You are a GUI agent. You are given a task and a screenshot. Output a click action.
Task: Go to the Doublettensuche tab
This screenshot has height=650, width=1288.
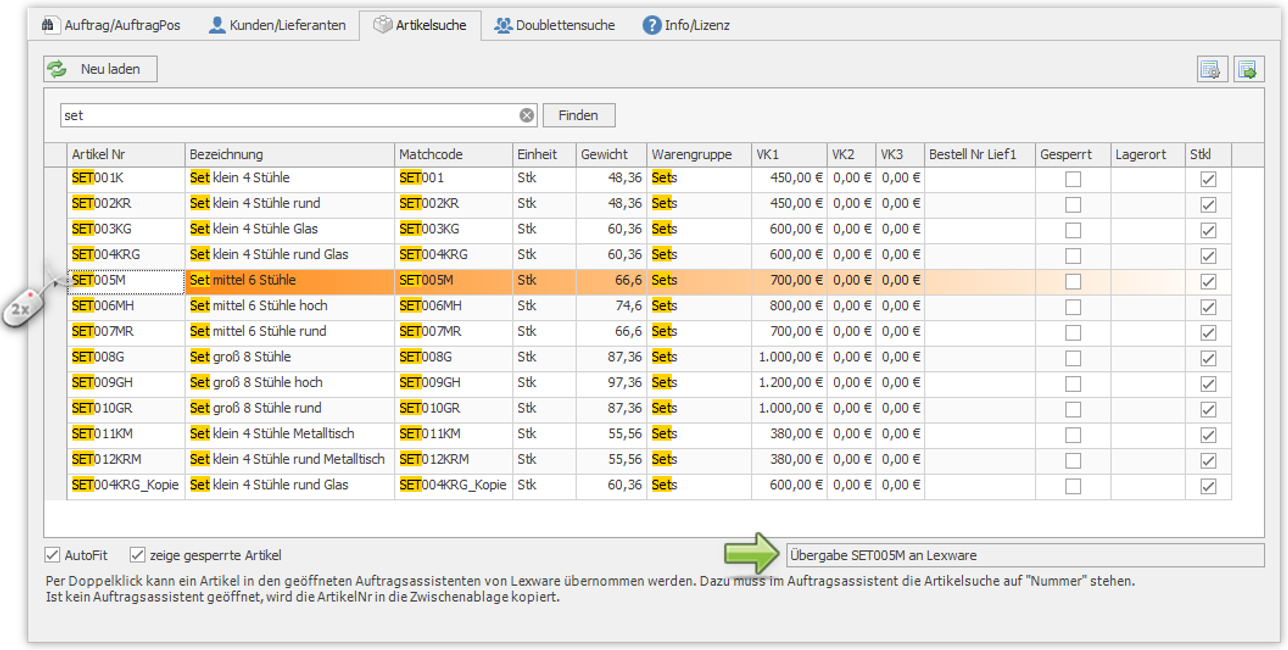click(555, 25)
